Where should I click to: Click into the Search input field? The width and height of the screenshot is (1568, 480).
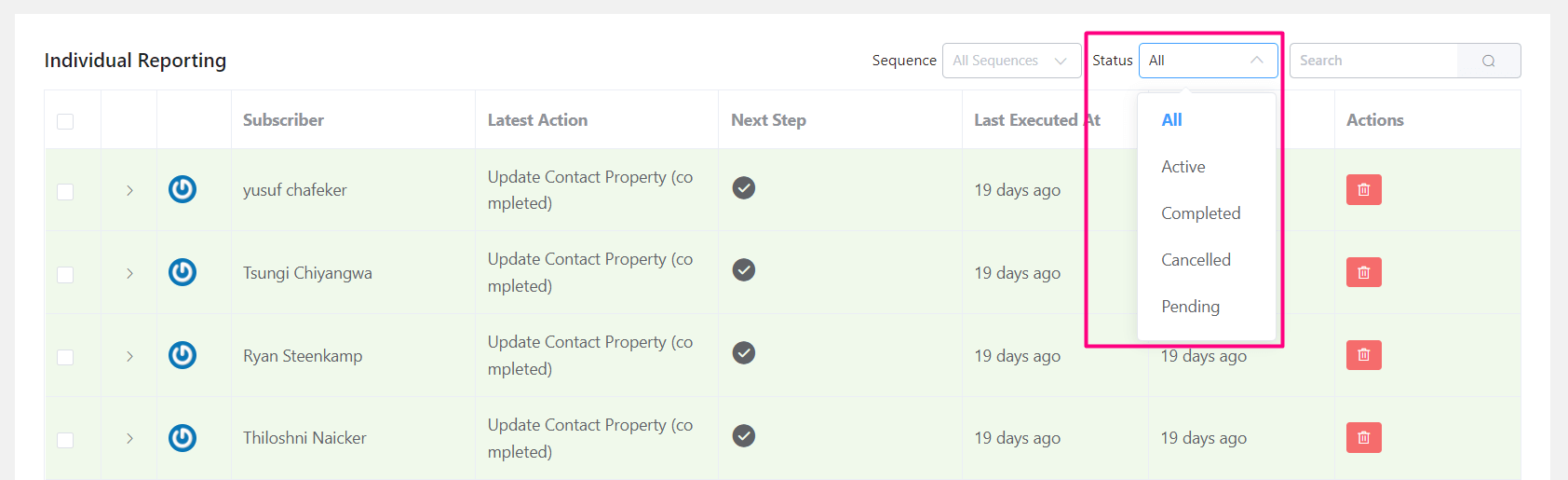[1374, 61]
